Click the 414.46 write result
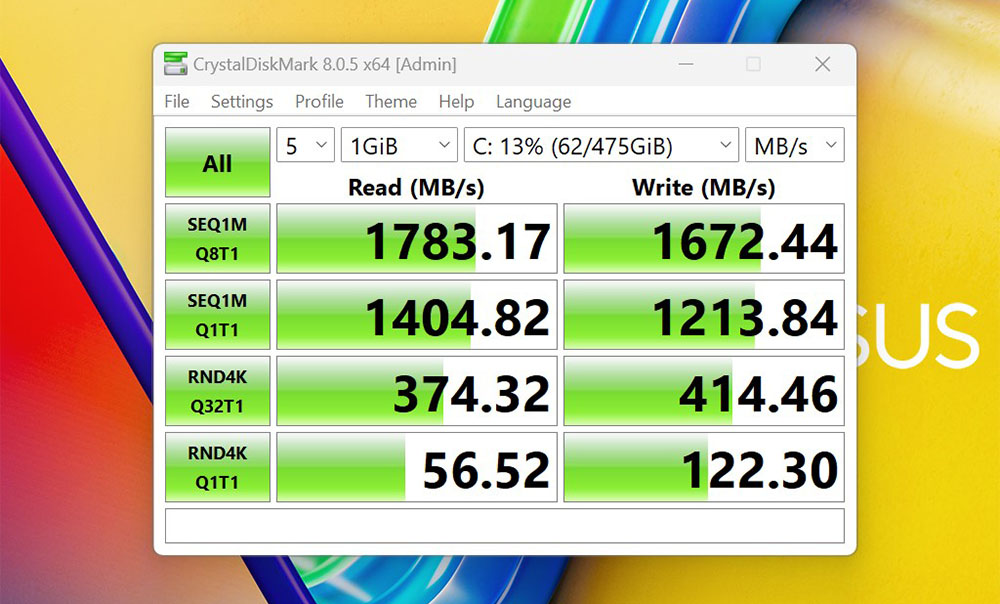This screenshot has width=1000, height=604. (704, 391)
